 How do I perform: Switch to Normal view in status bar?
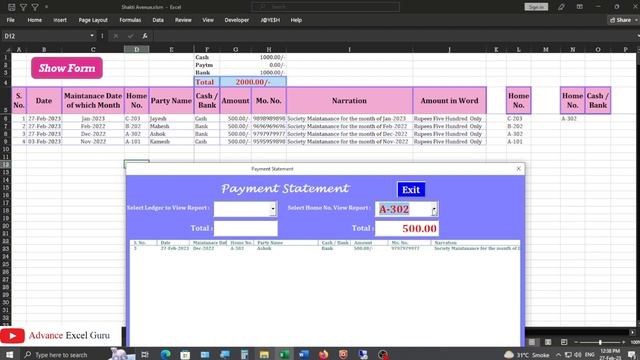click(x=531, y=342)
